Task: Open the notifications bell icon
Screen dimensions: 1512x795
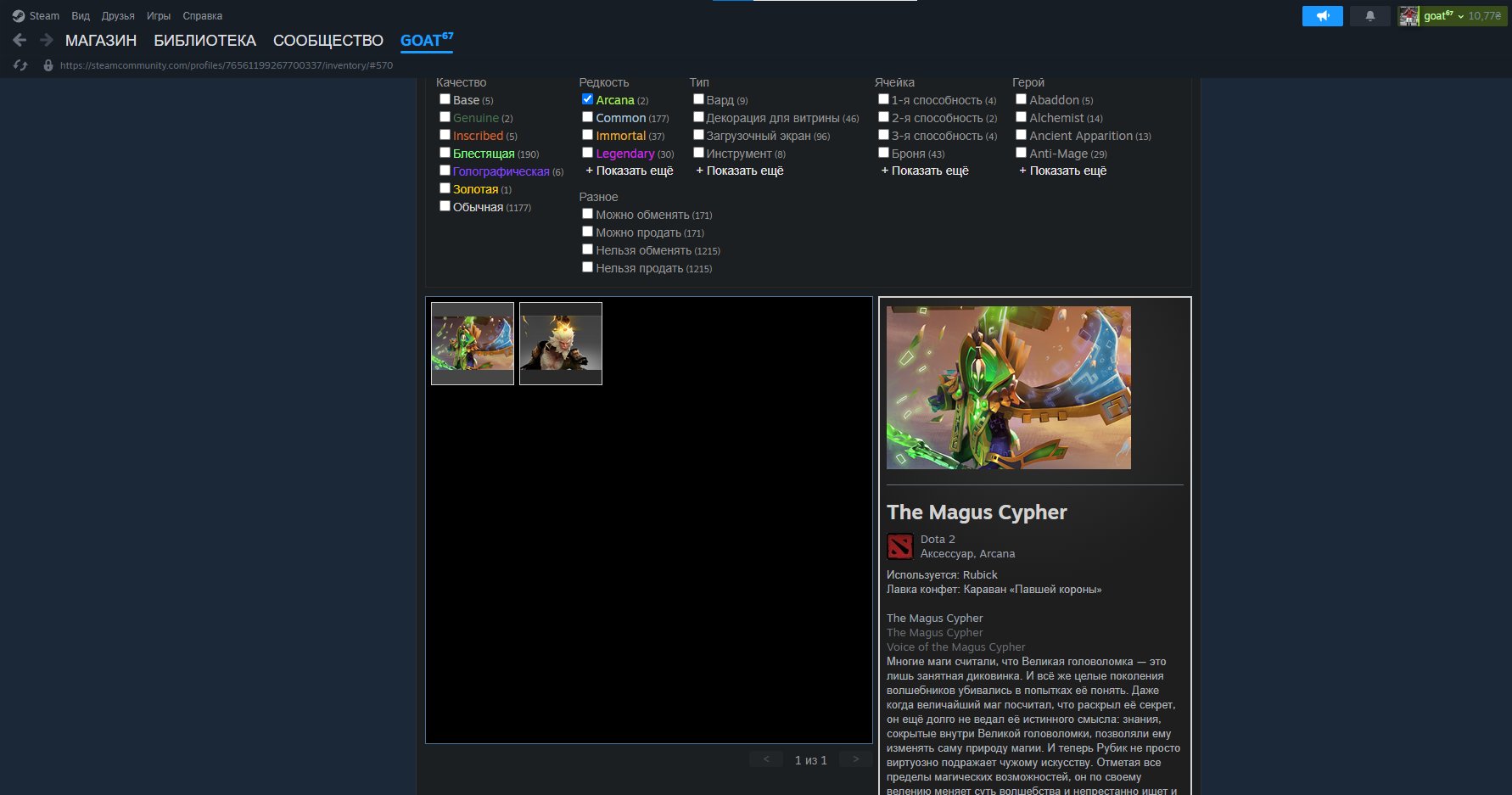Action: click(1369, 16)
